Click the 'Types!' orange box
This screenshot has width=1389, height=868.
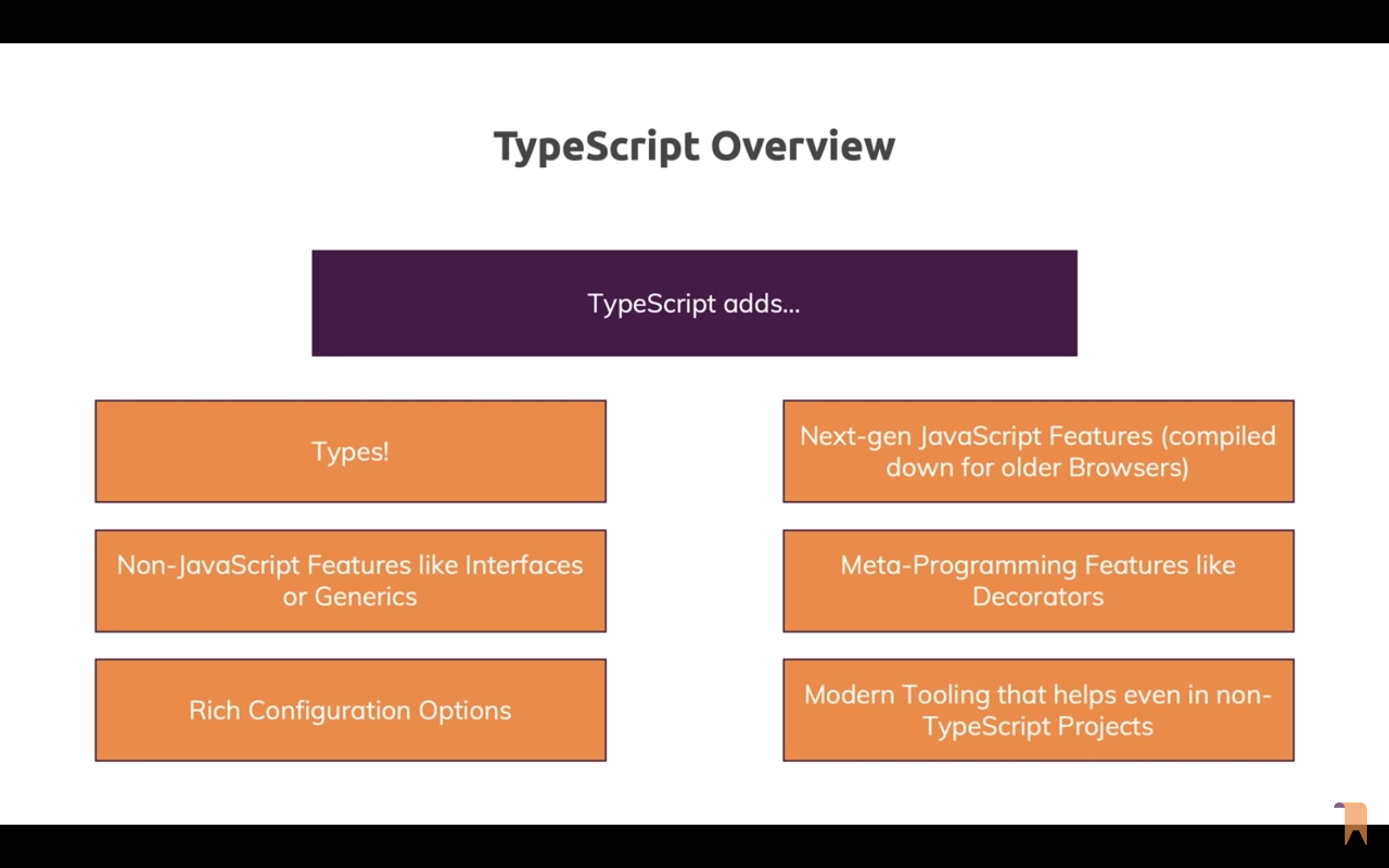pos(350,452)
